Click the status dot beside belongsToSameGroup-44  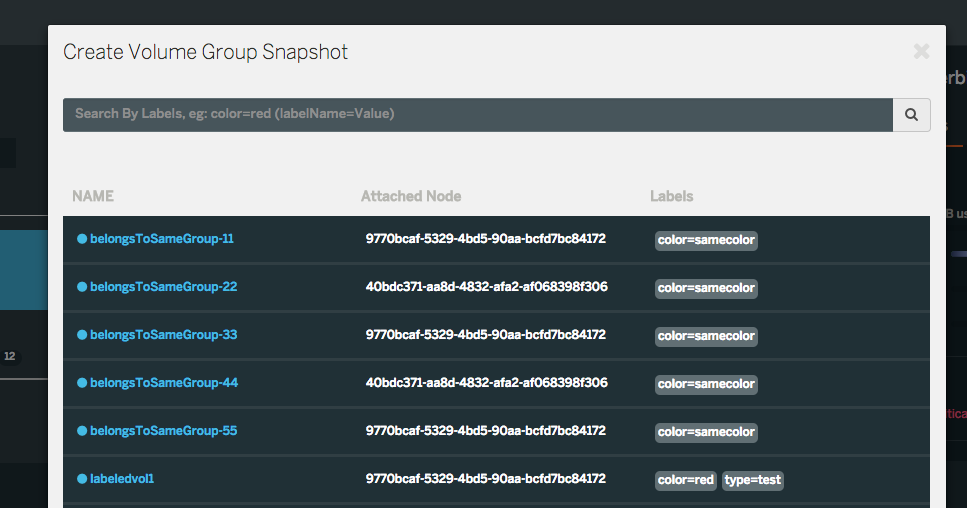click(x=82, y=383)
